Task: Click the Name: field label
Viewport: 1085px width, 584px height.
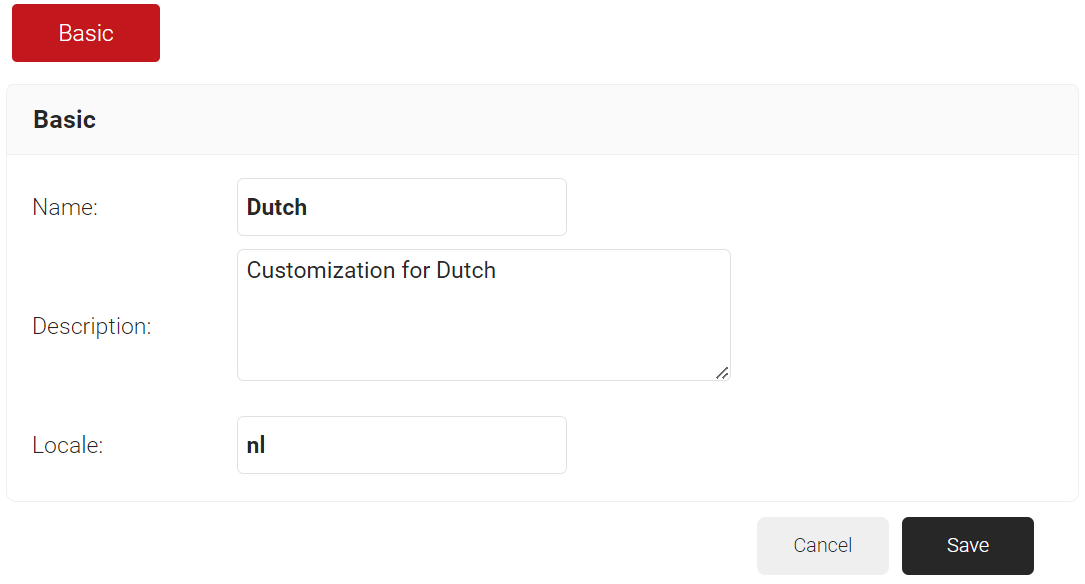Action: coord(65,207)
